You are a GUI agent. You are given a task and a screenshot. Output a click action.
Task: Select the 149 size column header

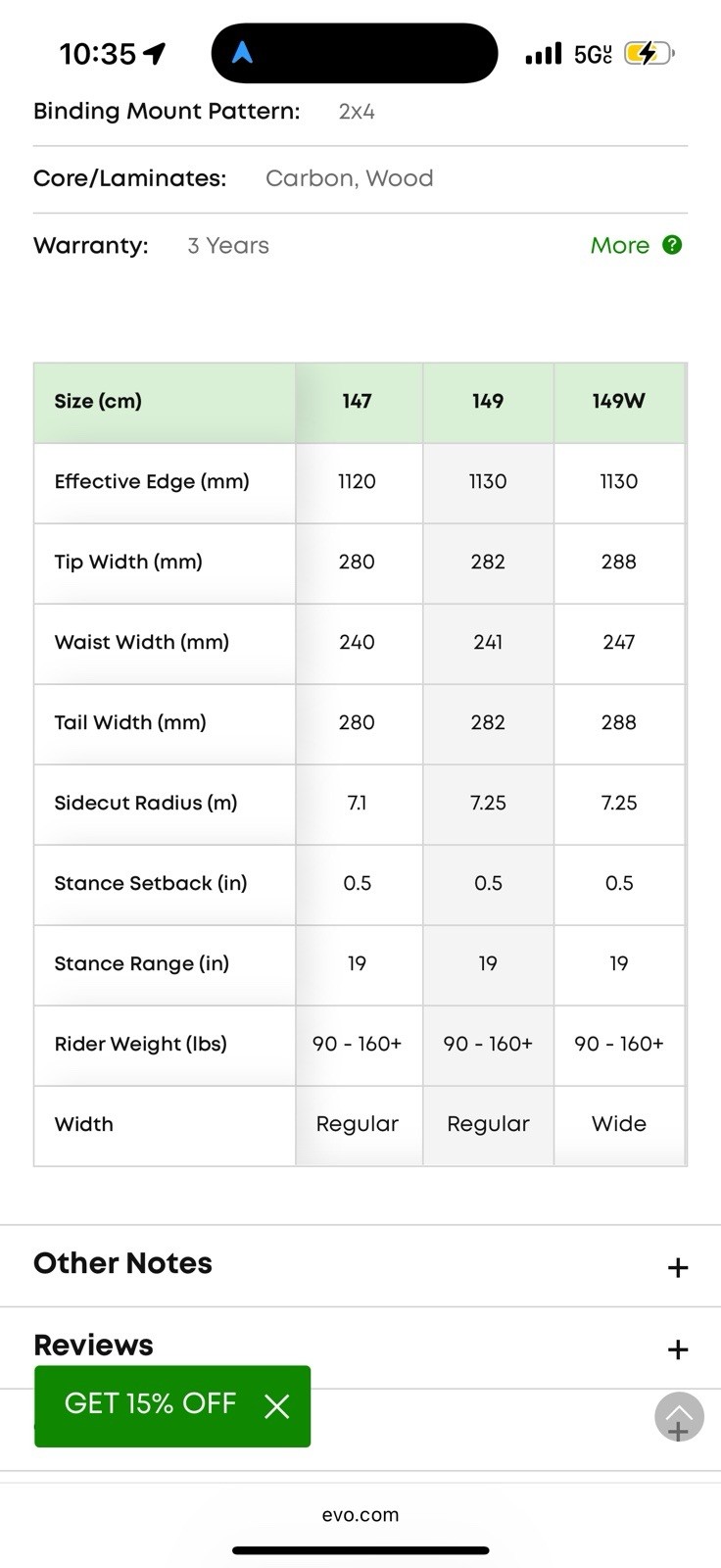coord(488,402)
